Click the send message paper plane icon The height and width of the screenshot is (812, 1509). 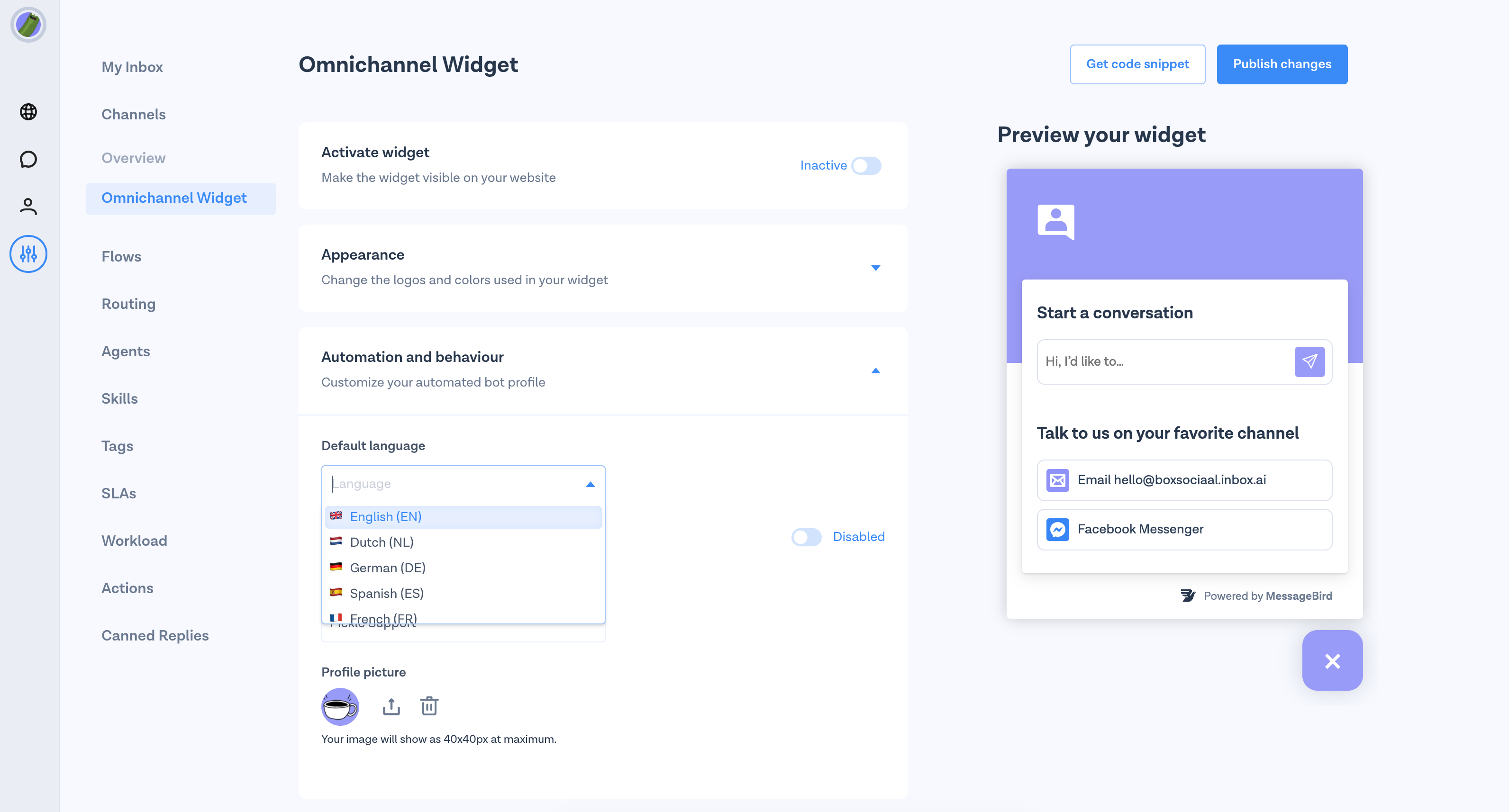(x=1309, y=362)
